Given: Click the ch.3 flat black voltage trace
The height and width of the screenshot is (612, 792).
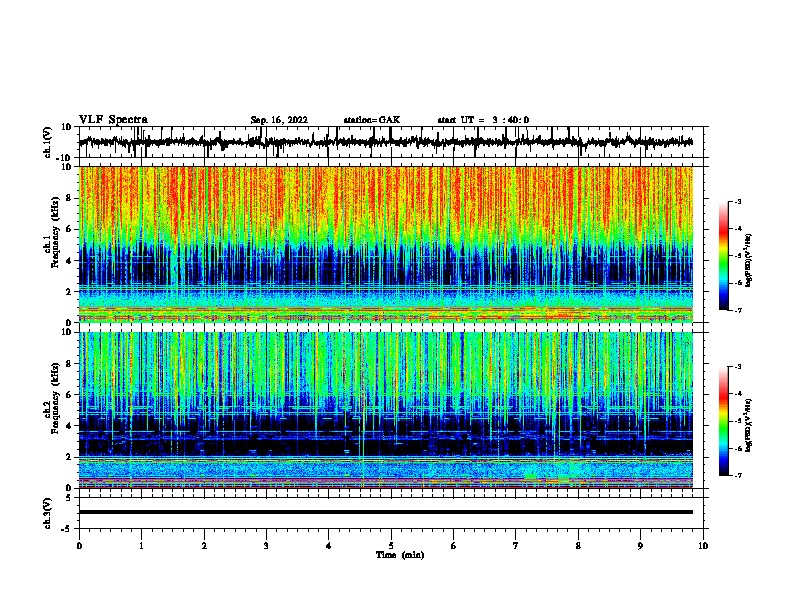Looking at the screenshot, I should [x=386, y=512].
